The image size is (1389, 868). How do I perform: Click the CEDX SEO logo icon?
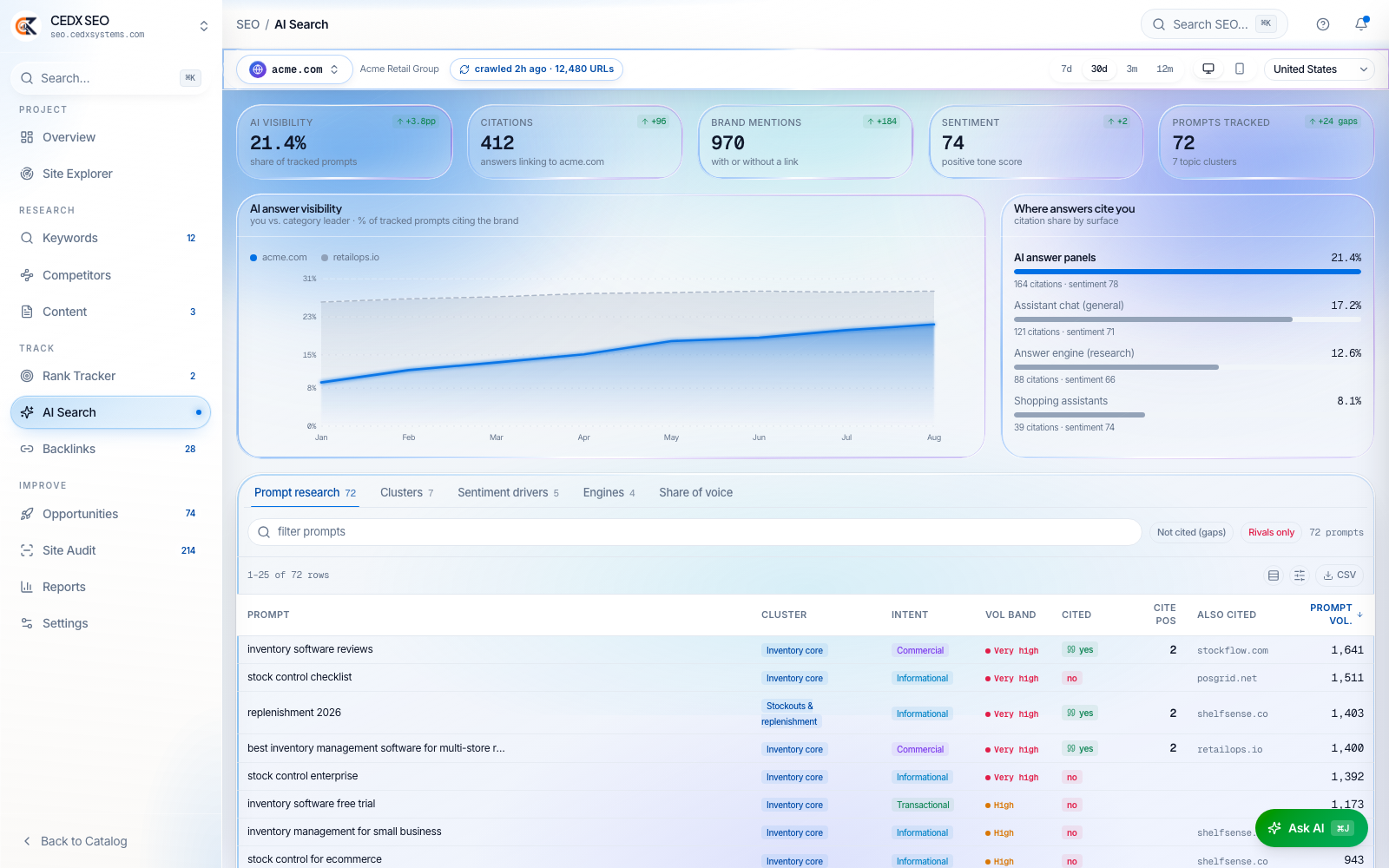point(26,26)
